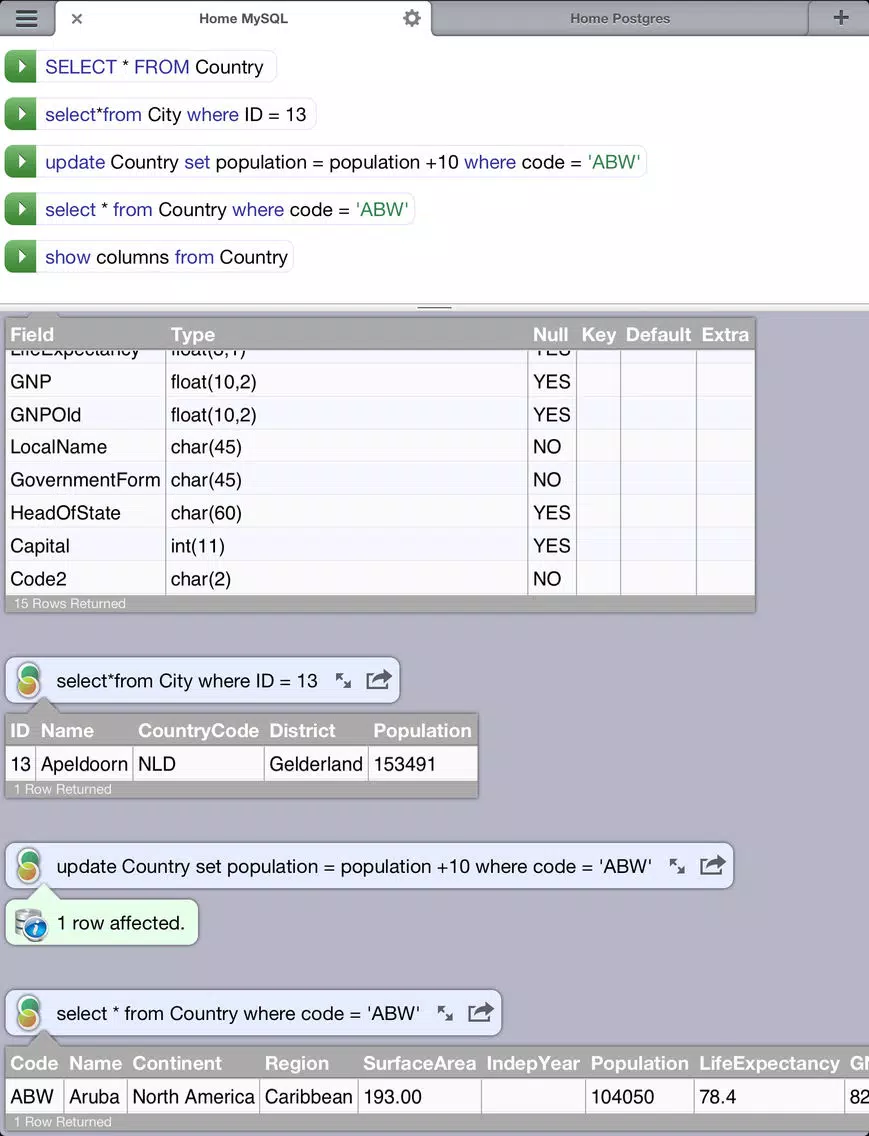Open the hamburger menu
The width and height of the screenshot is (869, 1136).
[27, 18]
